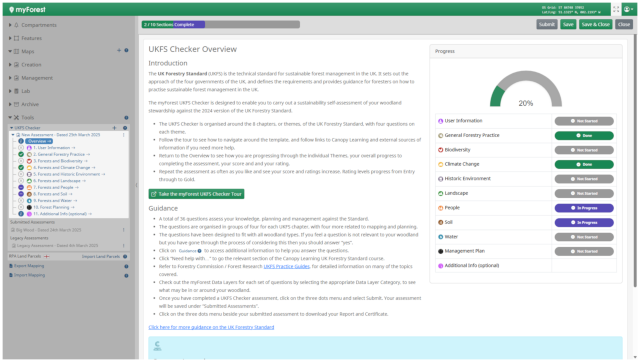Select the Overview tree item
The image size is (640, 362).
coord(39,141)
